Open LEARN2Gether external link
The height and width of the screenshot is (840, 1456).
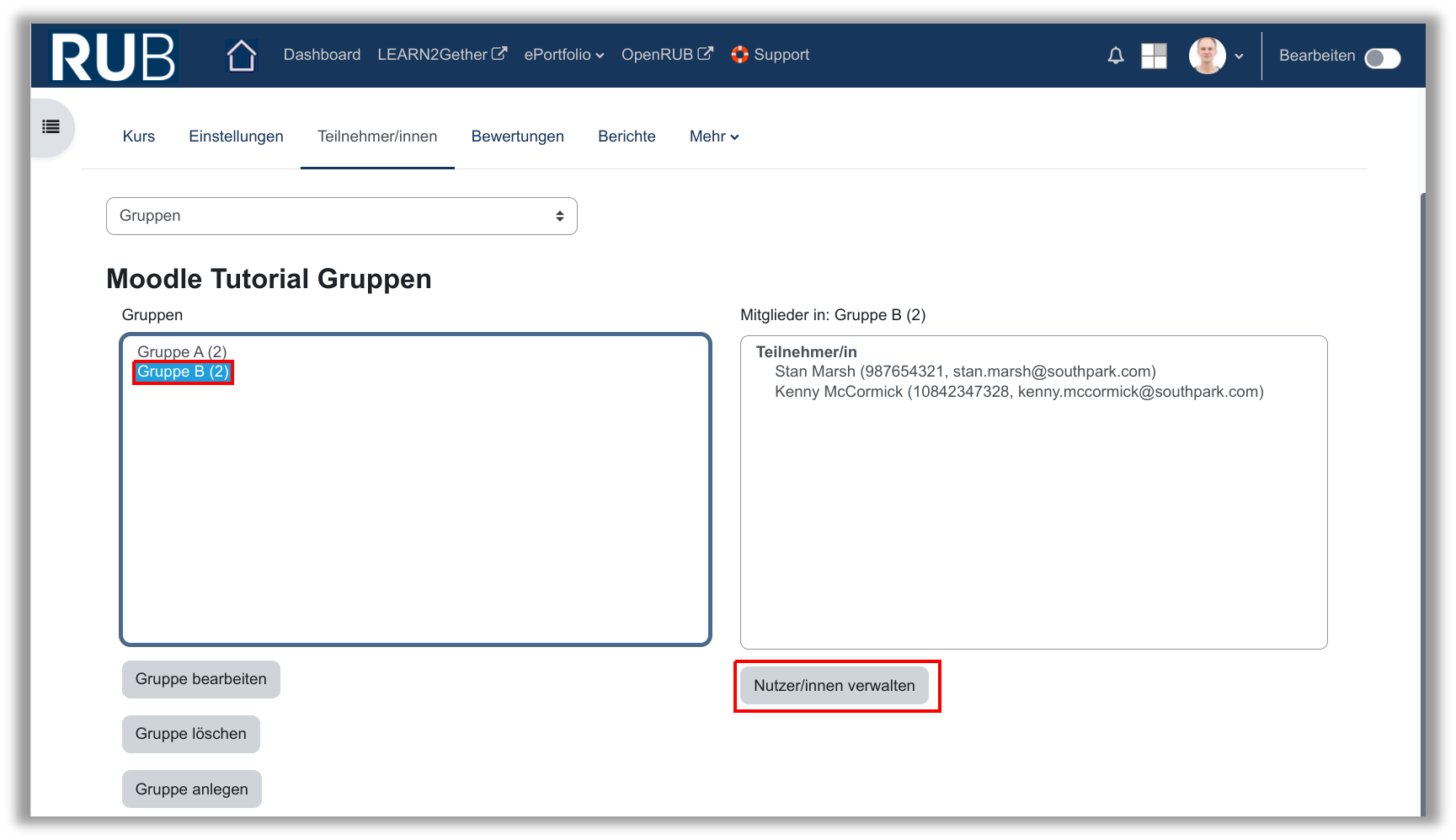[441, 55]
